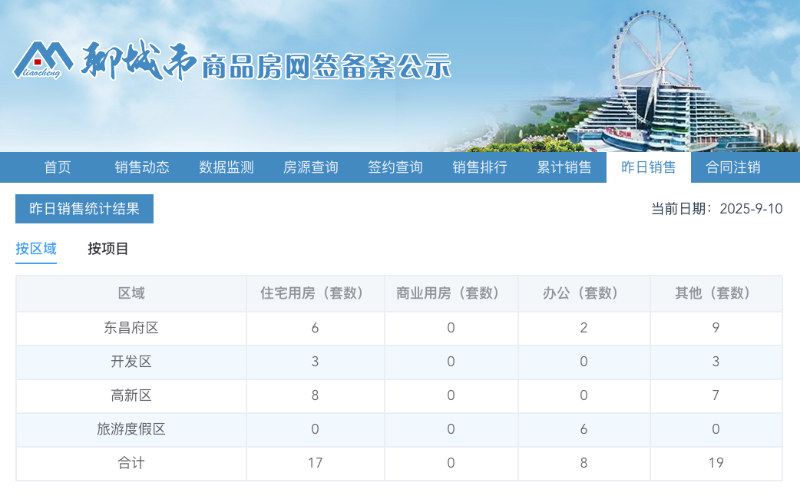Image resolution: width=800 pixels, height=496 pixels.
Task: Click the 东昌府区 row name
Action: tap(131, 328)
